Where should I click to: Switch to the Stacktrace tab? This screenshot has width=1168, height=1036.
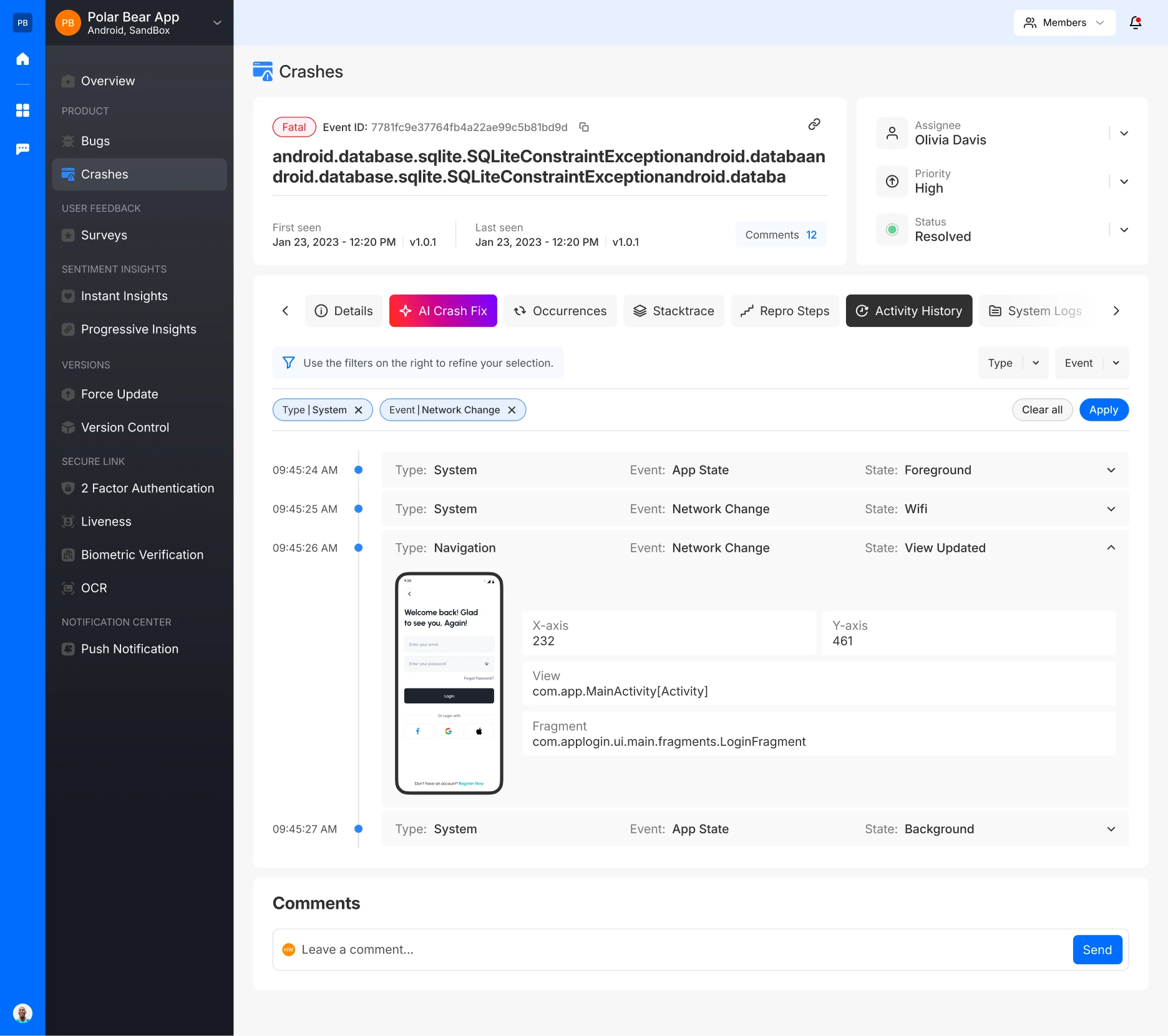click(x=674, y=311)
